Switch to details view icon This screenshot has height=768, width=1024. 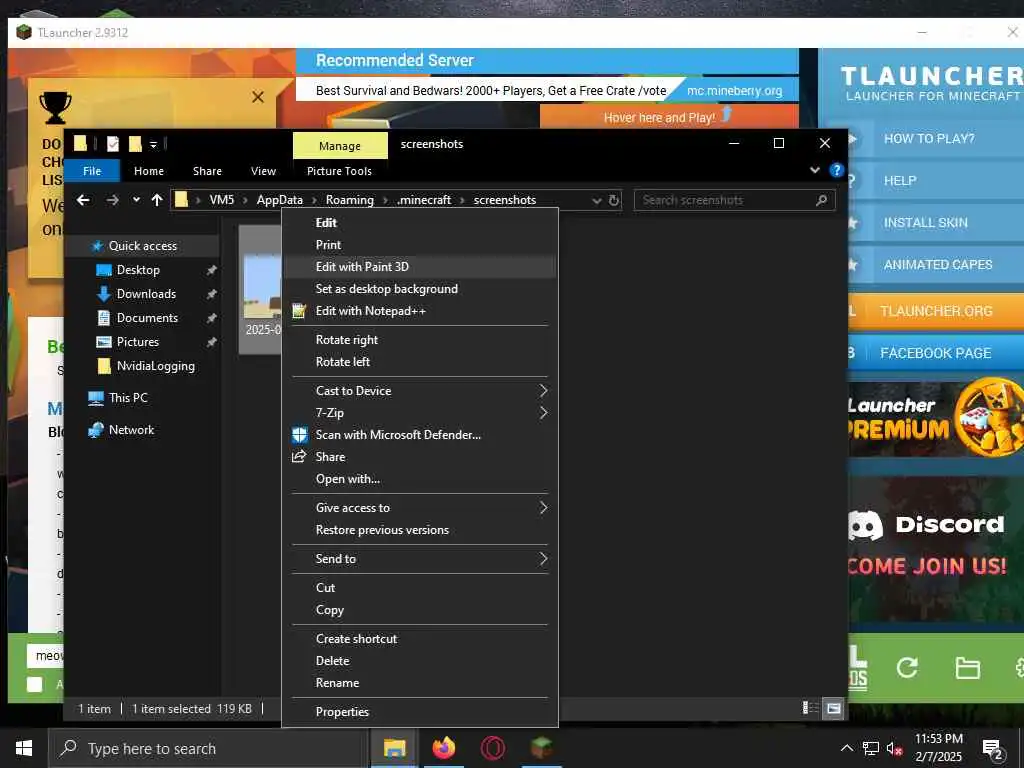click(810, 708)
